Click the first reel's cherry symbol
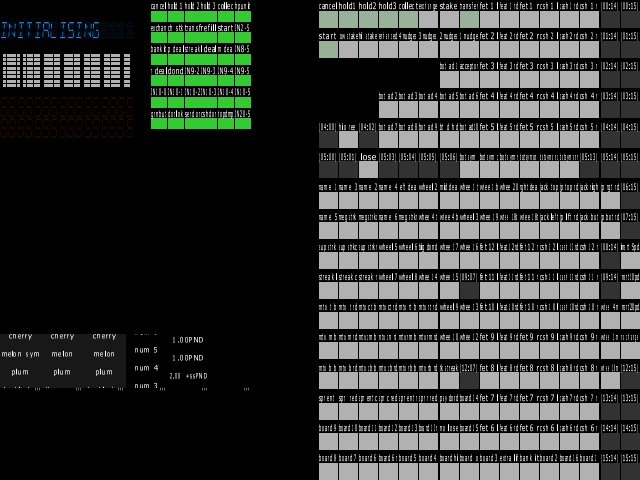This screenshot has height=480, width=640. (20, 336)
